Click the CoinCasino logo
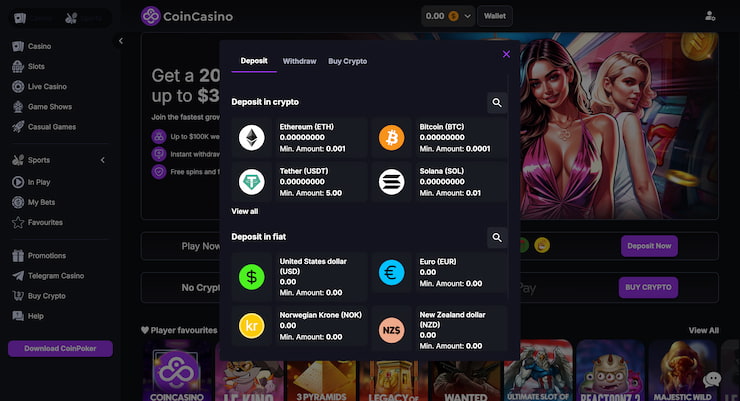 [187, 16]
